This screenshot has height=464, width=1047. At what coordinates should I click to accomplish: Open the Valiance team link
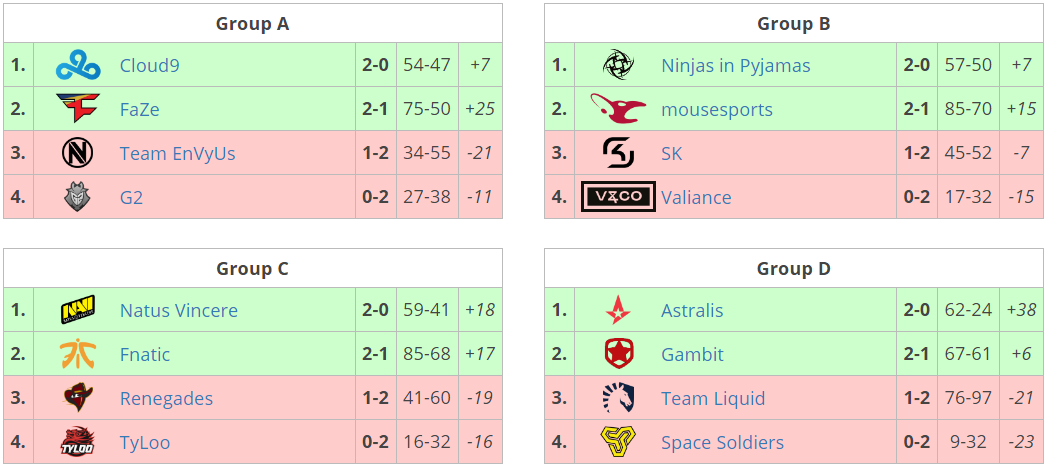click(696, 198)
